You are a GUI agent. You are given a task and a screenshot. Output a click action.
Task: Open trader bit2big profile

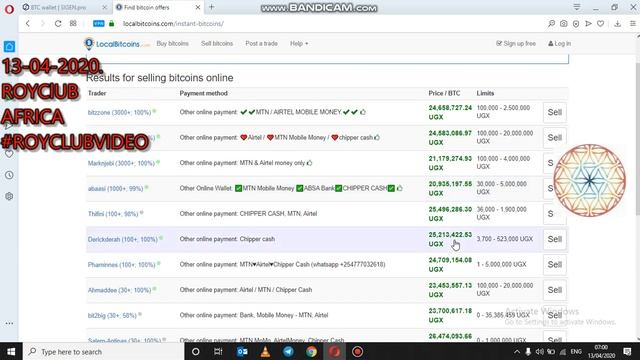112,316
